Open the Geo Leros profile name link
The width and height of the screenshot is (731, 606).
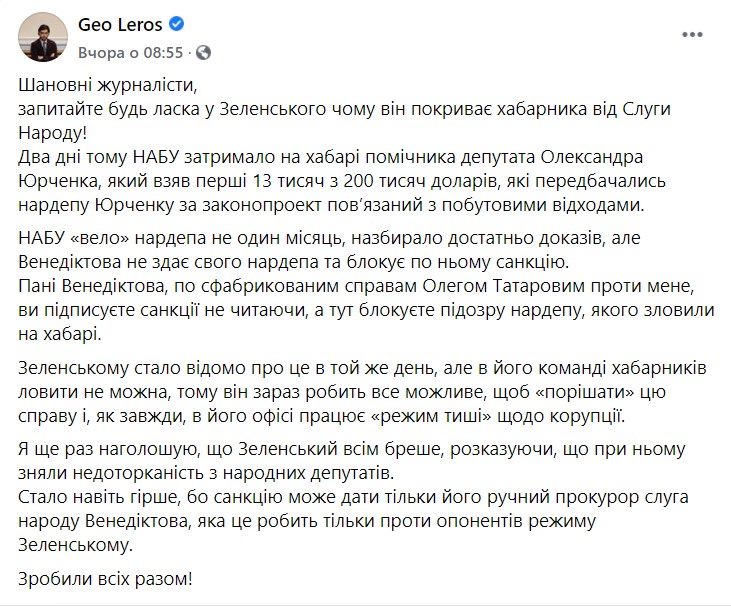point(120,24)
